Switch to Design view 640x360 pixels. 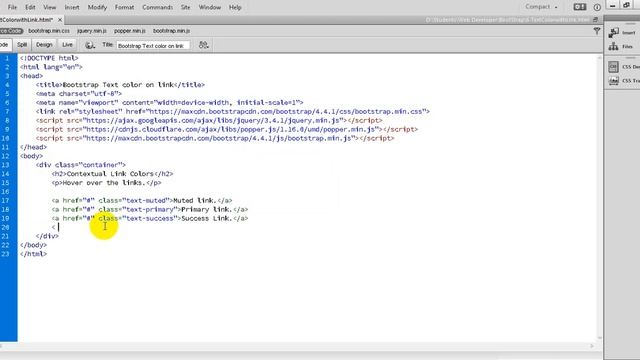pyautogui.click(x=44, y=45)
